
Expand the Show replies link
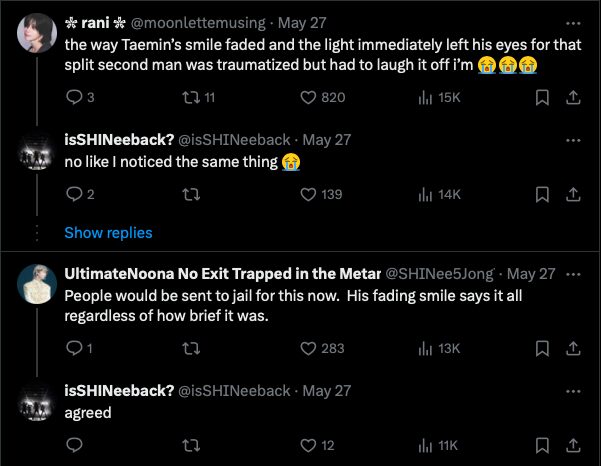108,232
